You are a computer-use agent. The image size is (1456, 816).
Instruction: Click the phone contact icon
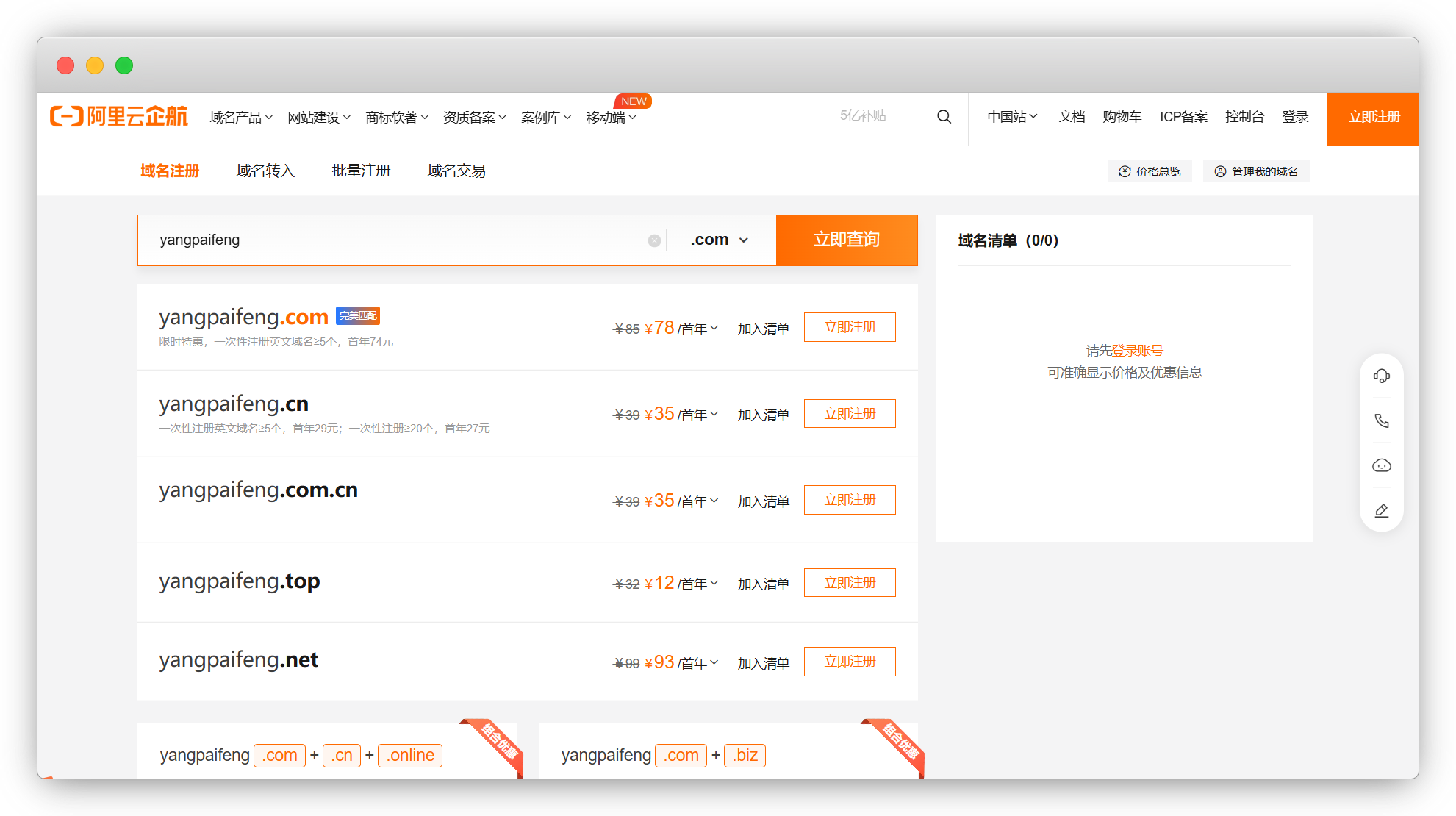pos(1381,421)
